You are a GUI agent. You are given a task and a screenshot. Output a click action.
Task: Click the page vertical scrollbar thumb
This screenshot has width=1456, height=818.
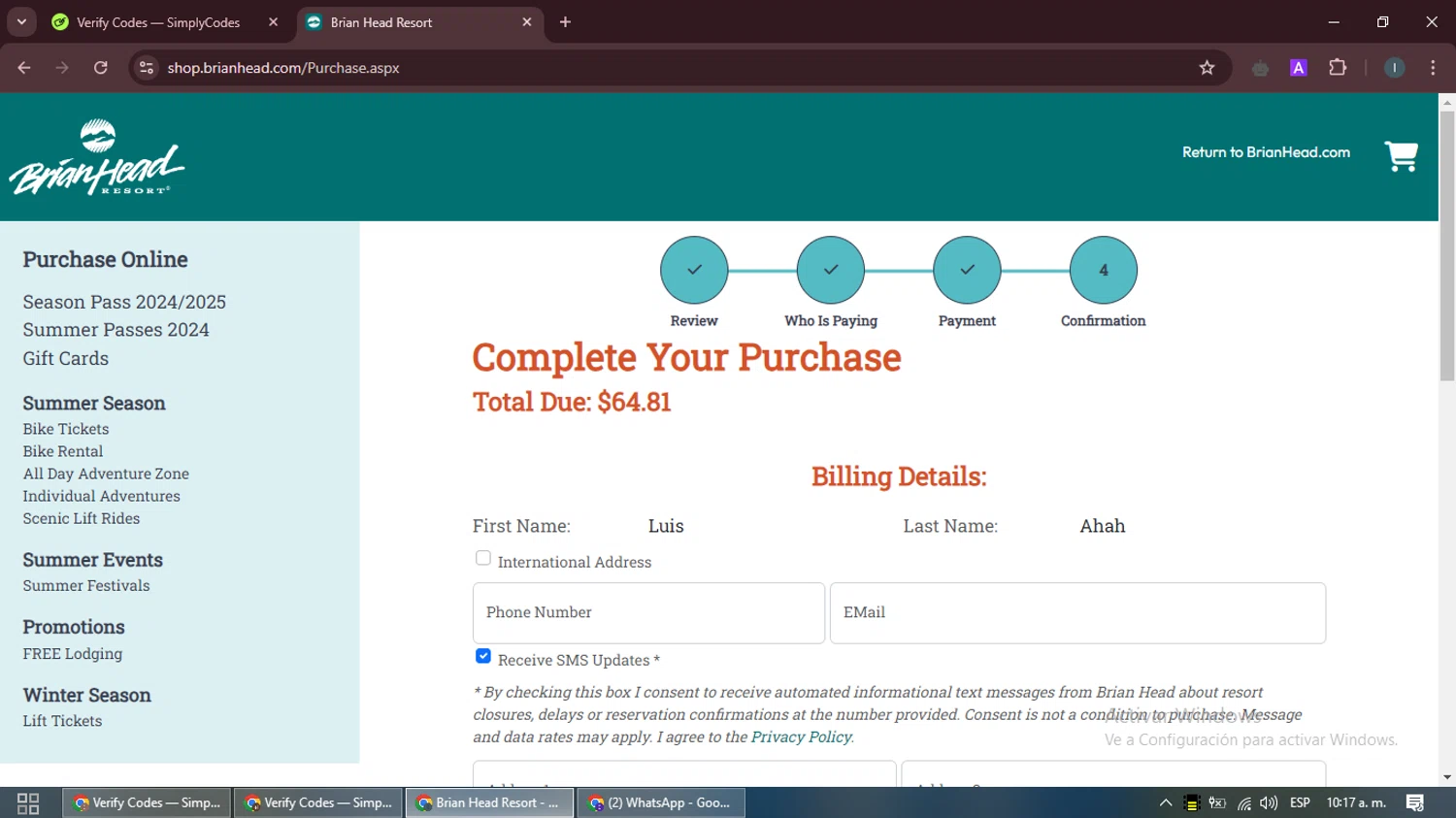[1447, 245]
